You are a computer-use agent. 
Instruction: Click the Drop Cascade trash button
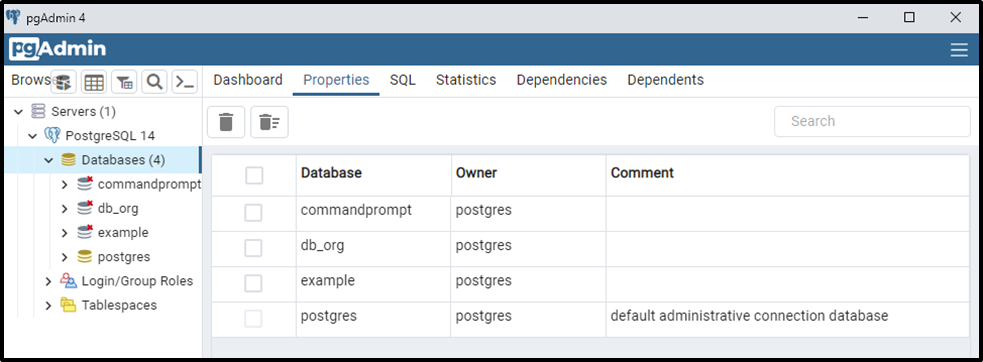pos(270,122)
